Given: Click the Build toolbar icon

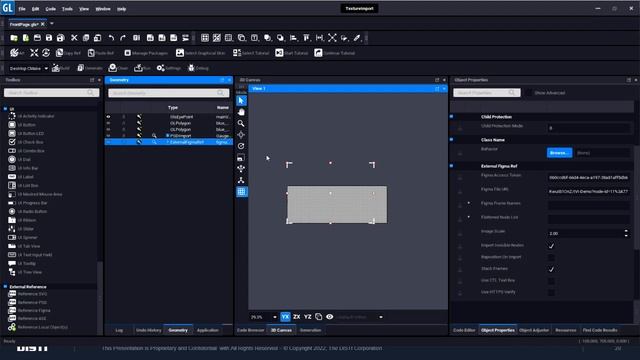Looking at the screenshot, I should pos(56,68).
